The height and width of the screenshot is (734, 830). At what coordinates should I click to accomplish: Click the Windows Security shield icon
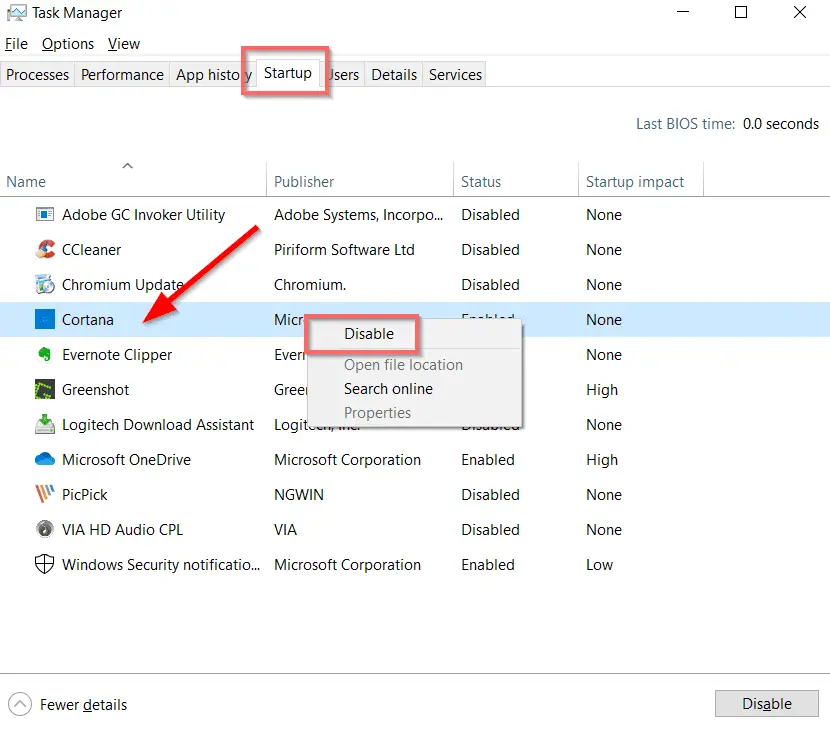(44, 564)
